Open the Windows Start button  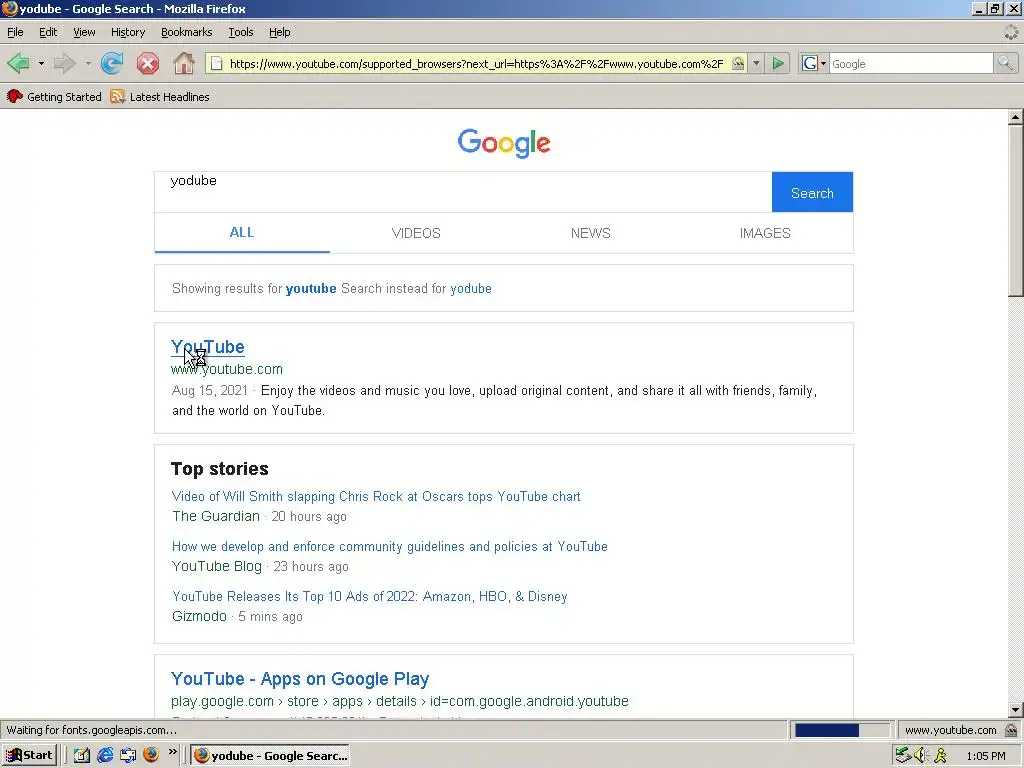coord(29,756)
